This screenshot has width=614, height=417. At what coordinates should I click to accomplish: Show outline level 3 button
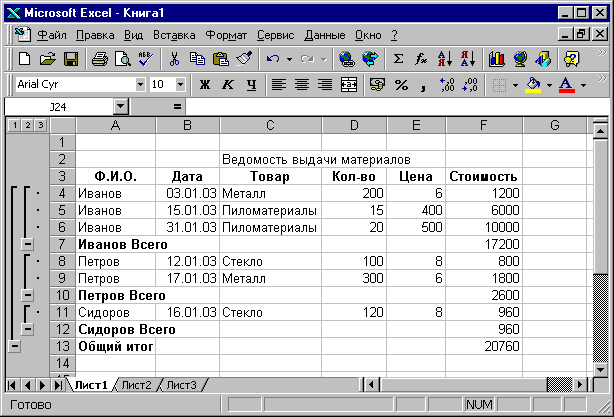coord(41,125)
